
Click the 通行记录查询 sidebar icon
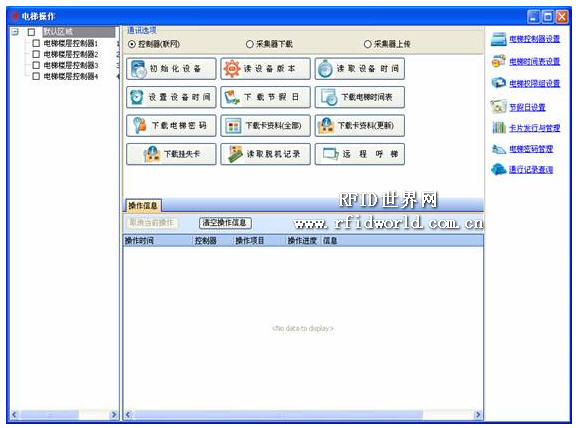click(x=499, y=170)
